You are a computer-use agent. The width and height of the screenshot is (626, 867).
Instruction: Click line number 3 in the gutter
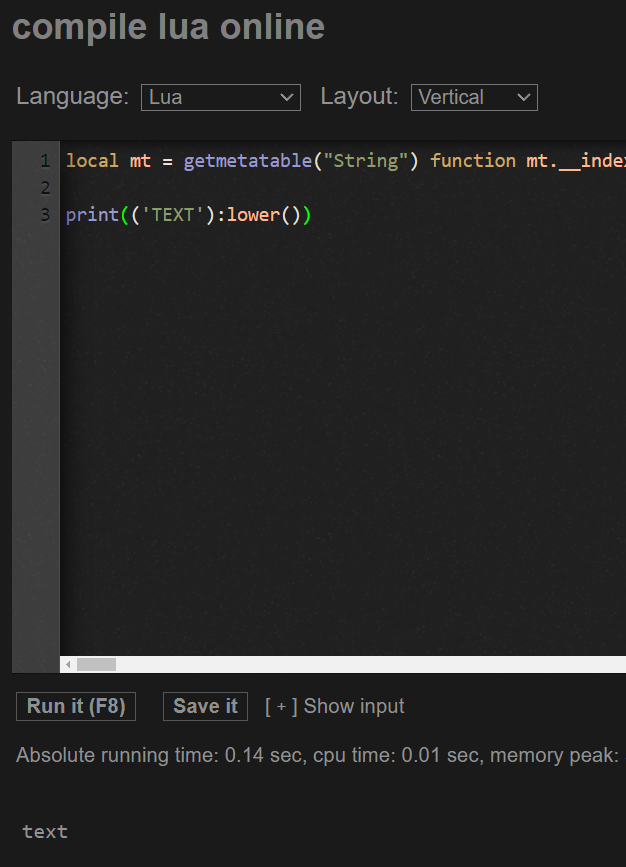tap(45, 215)
